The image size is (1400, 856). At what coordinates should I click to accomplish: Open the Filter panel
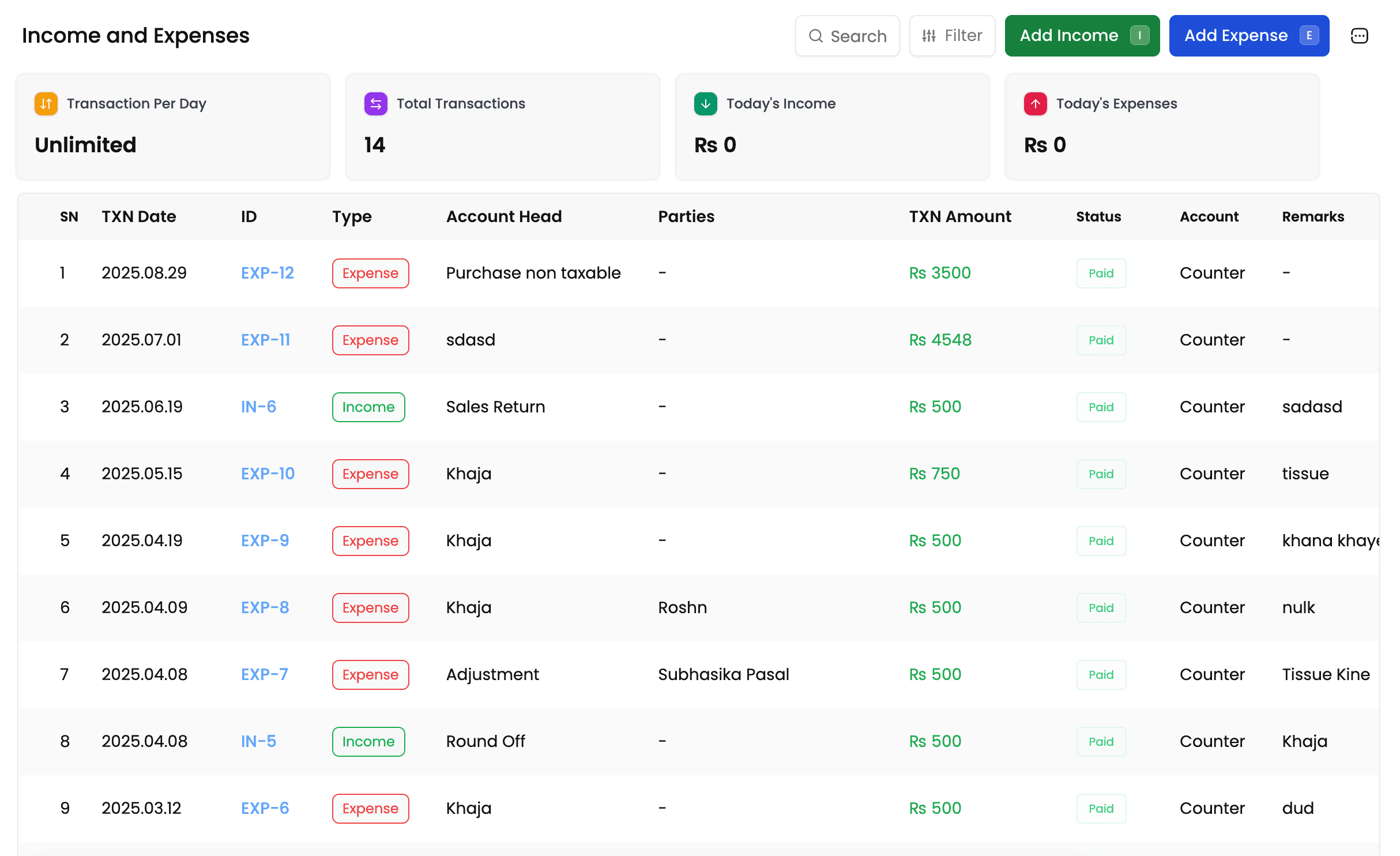click(952, 35)
